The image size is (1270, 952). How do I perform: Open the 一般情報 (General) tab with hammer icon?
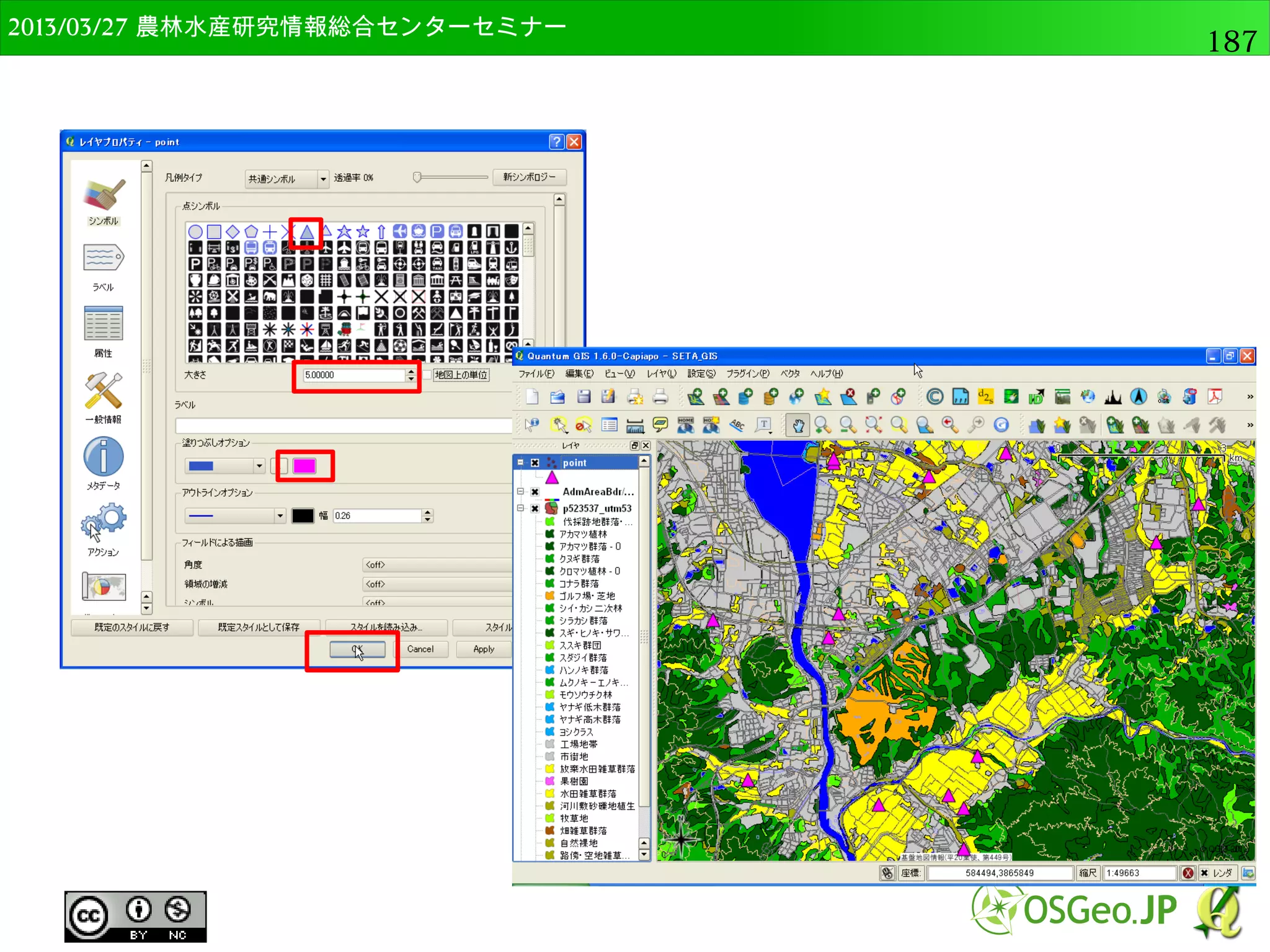[x=103, y=399]
